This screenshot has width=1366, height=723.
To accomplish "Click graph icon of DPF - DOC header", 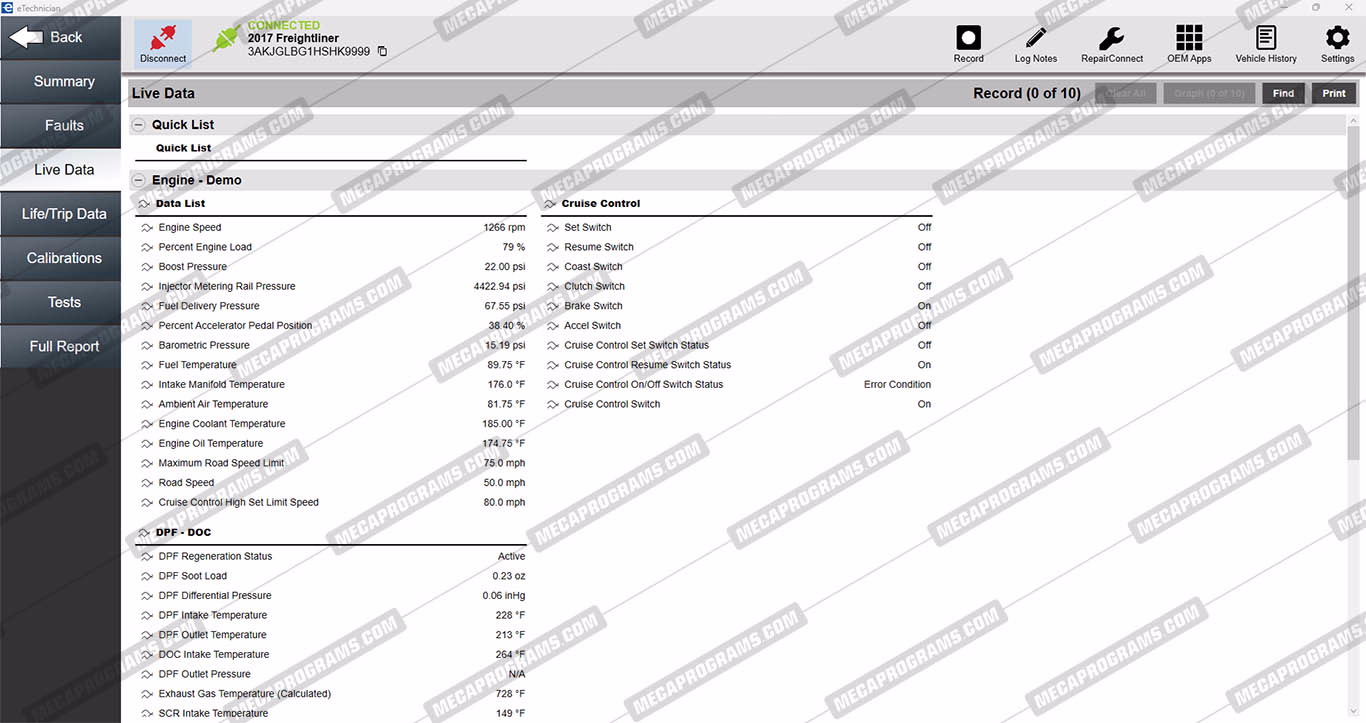I will tap(144, 532).
